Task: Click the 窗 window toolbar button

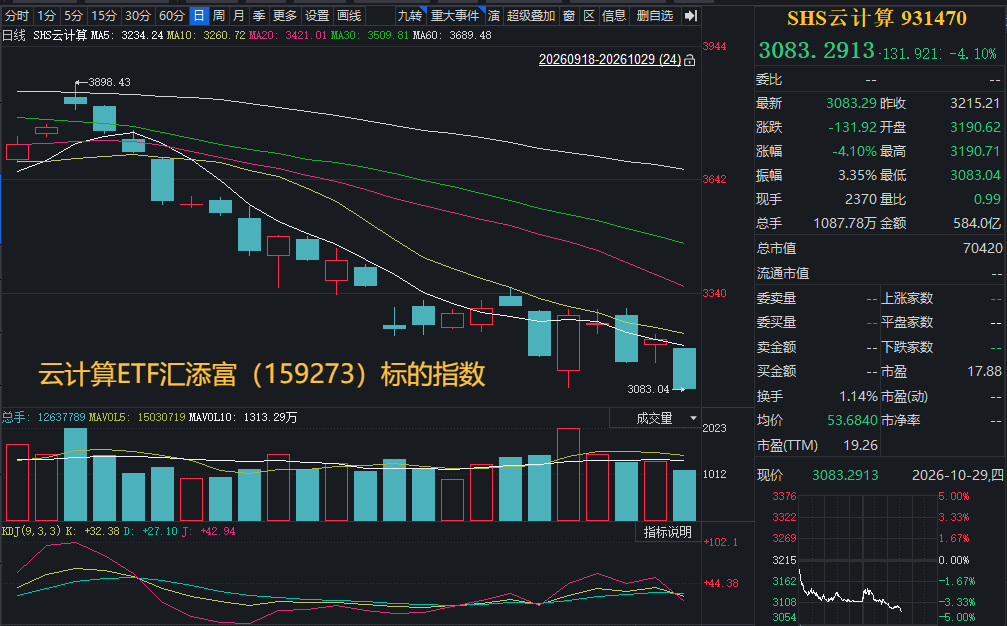Action: coord(569,15)
